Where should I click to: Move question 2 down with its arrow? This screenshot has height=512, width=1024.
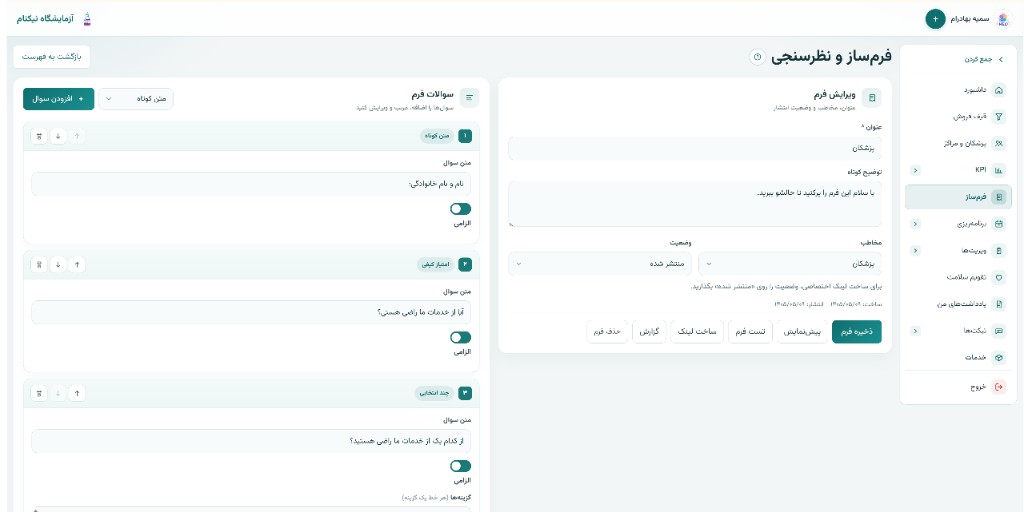tap(58, 264)
